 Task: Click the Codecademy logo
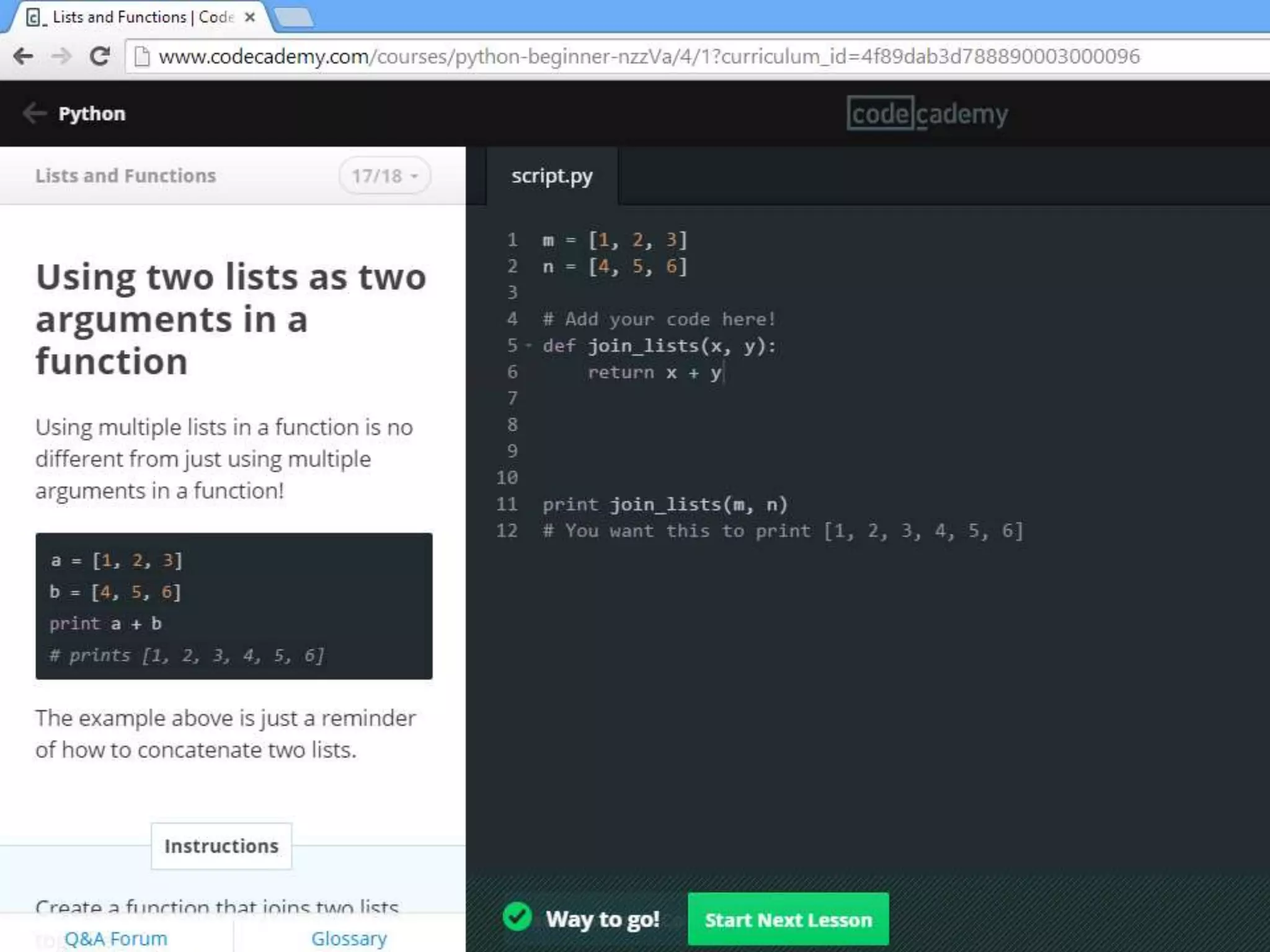pos(927,113)
